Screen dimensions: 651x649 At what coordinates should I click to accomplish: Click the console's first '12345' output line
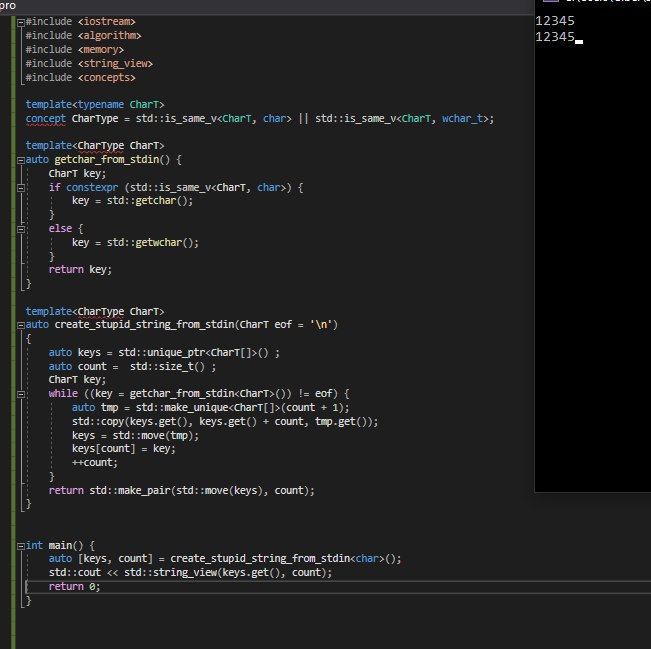coord(555,21)
